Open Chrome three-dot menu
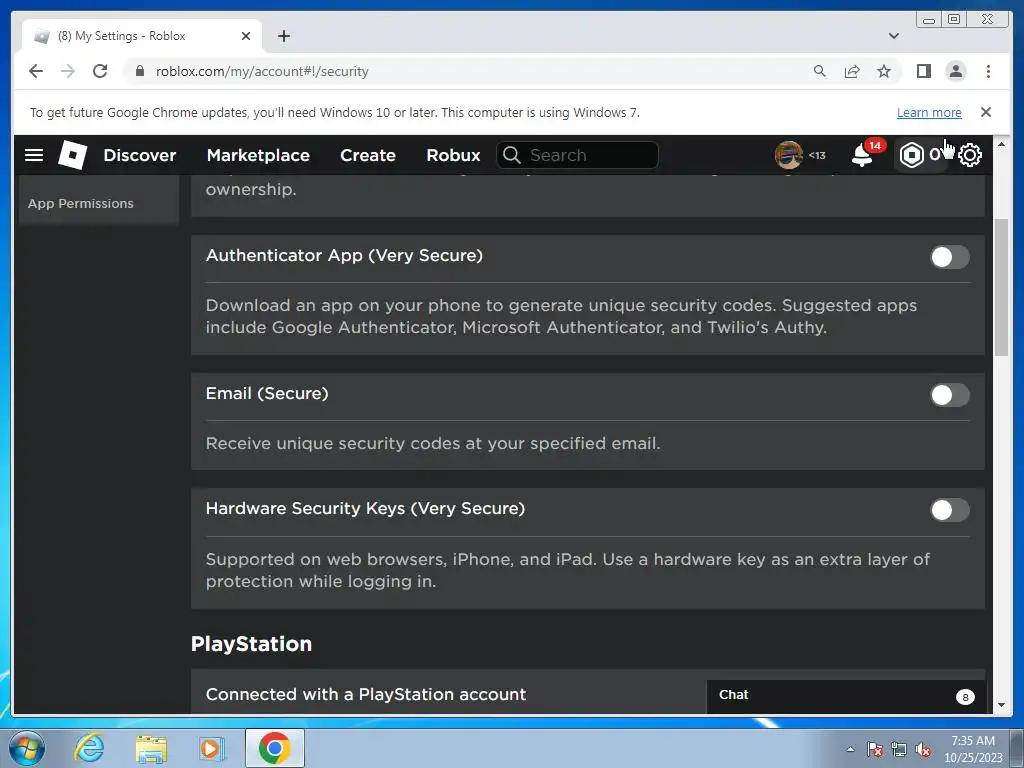Screen dimensions: 1024x768 [x=988, y=71]
